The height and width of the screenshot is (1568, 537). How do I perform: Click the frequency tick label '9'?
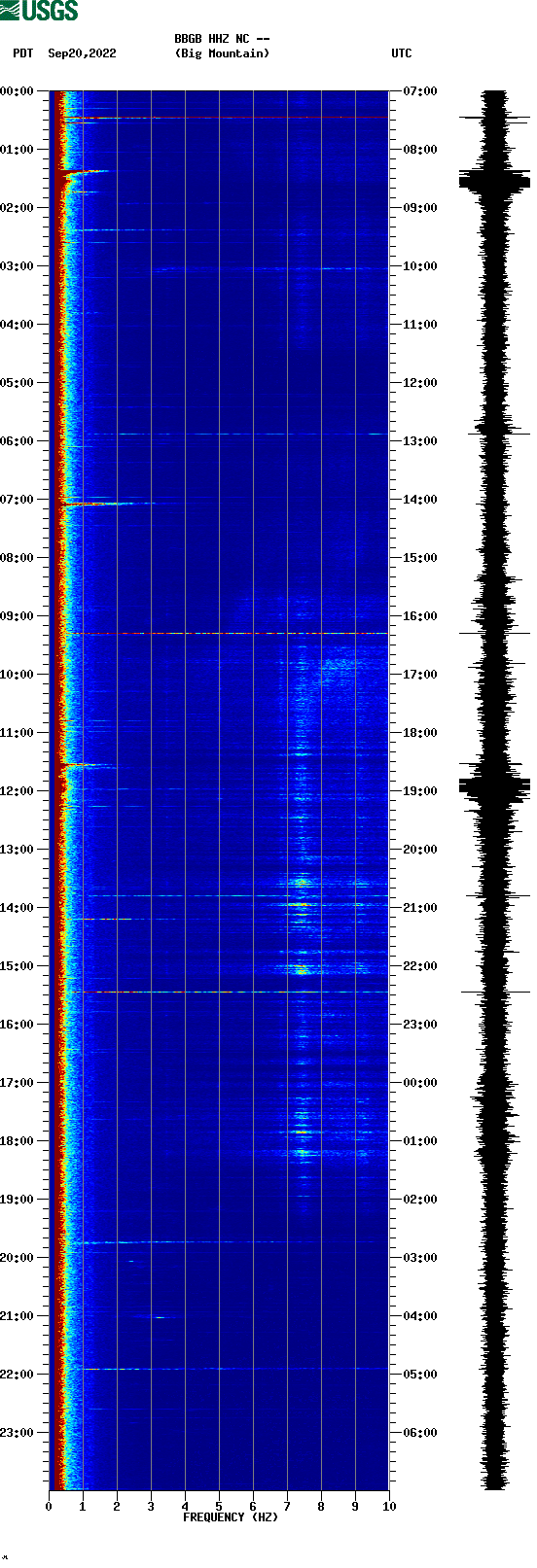355,1507
